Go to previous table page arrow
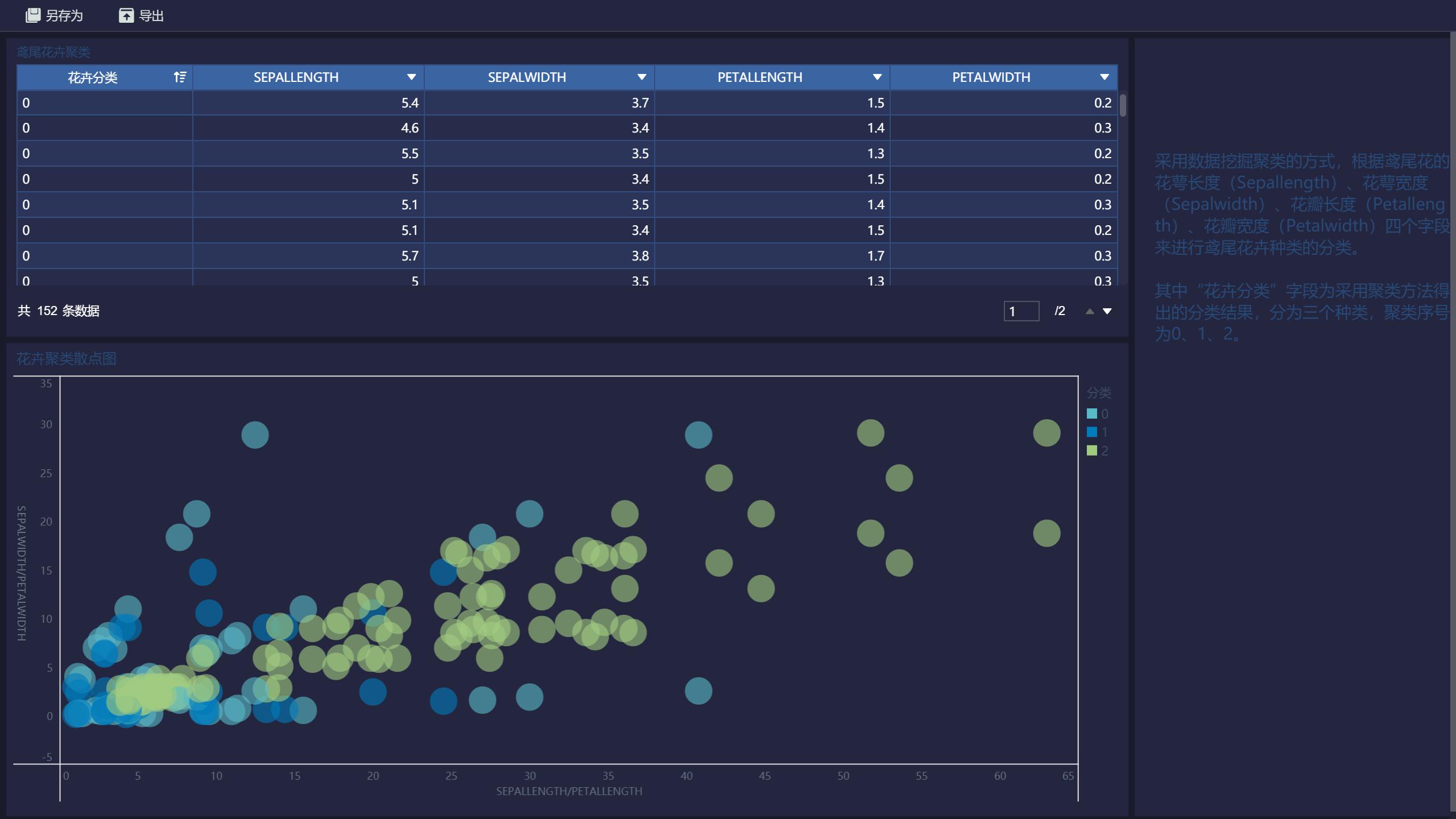 point(1089,311)
